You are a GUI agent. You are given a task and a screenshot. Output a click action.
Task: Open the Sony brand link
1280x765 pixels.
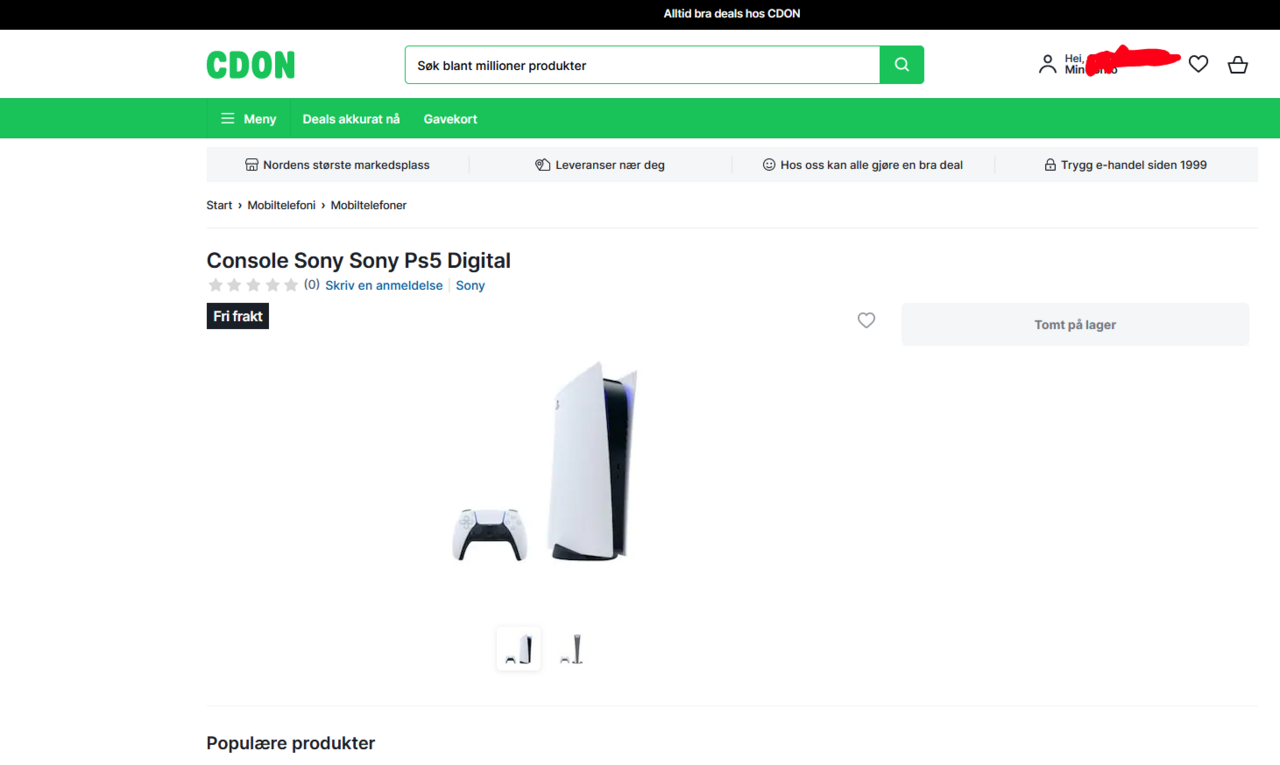click(x=470, y=285)
